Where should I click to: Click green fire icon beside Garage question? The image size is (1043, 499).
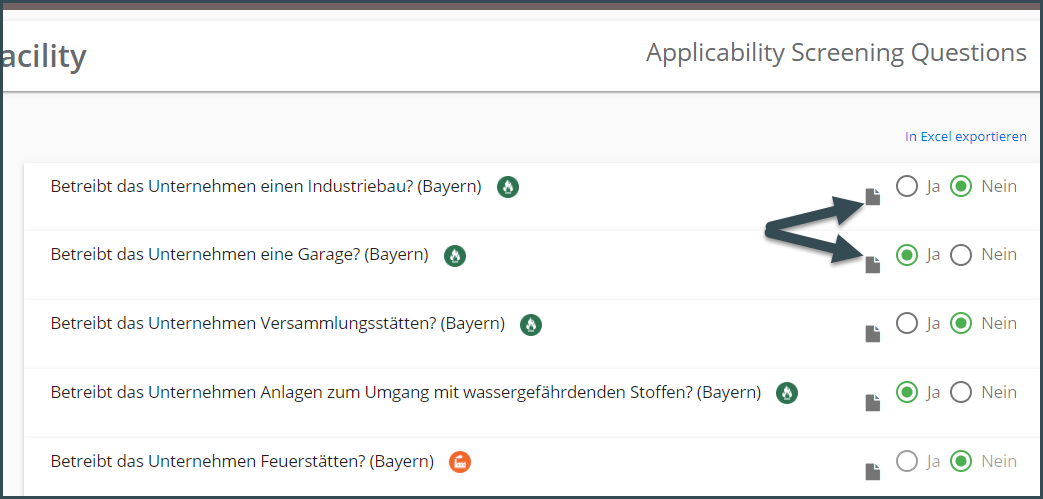click(455, 255)
